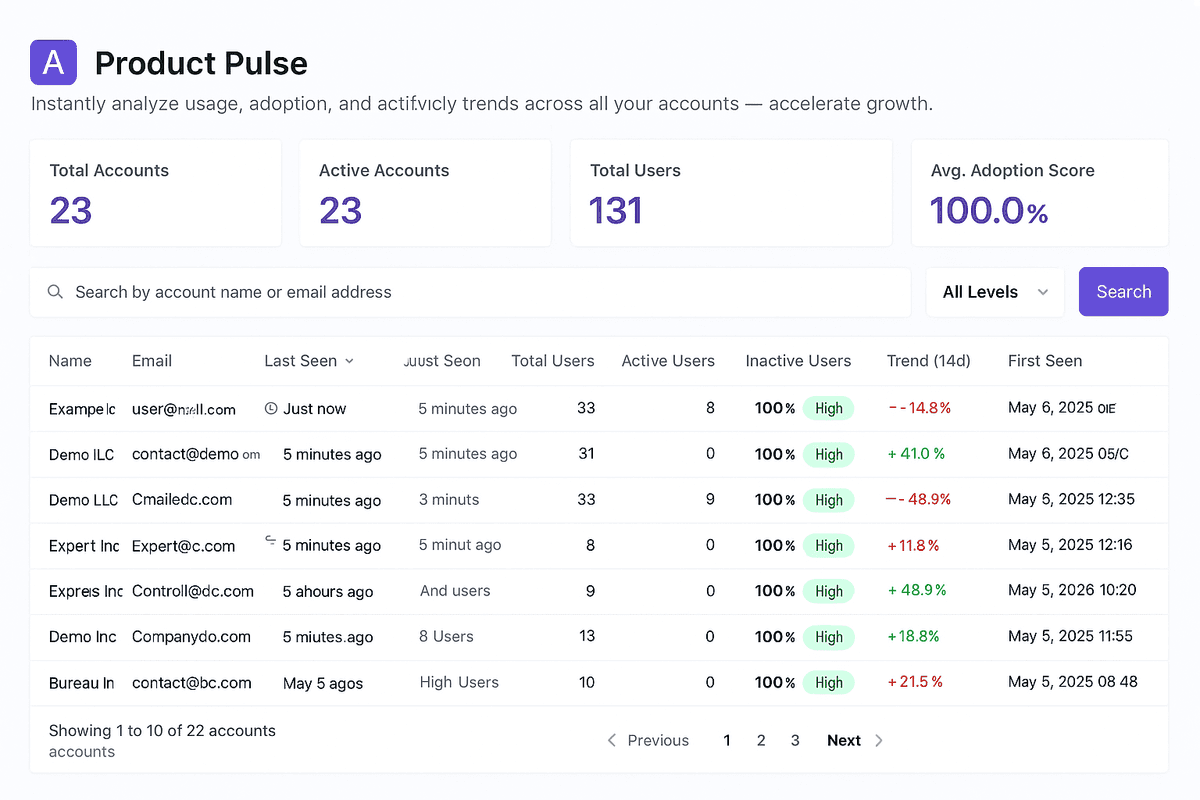Click the left chevron next to Previous
Image resolution: width=1200 pixels, height=800 pixels.
(x=611, y=740)
